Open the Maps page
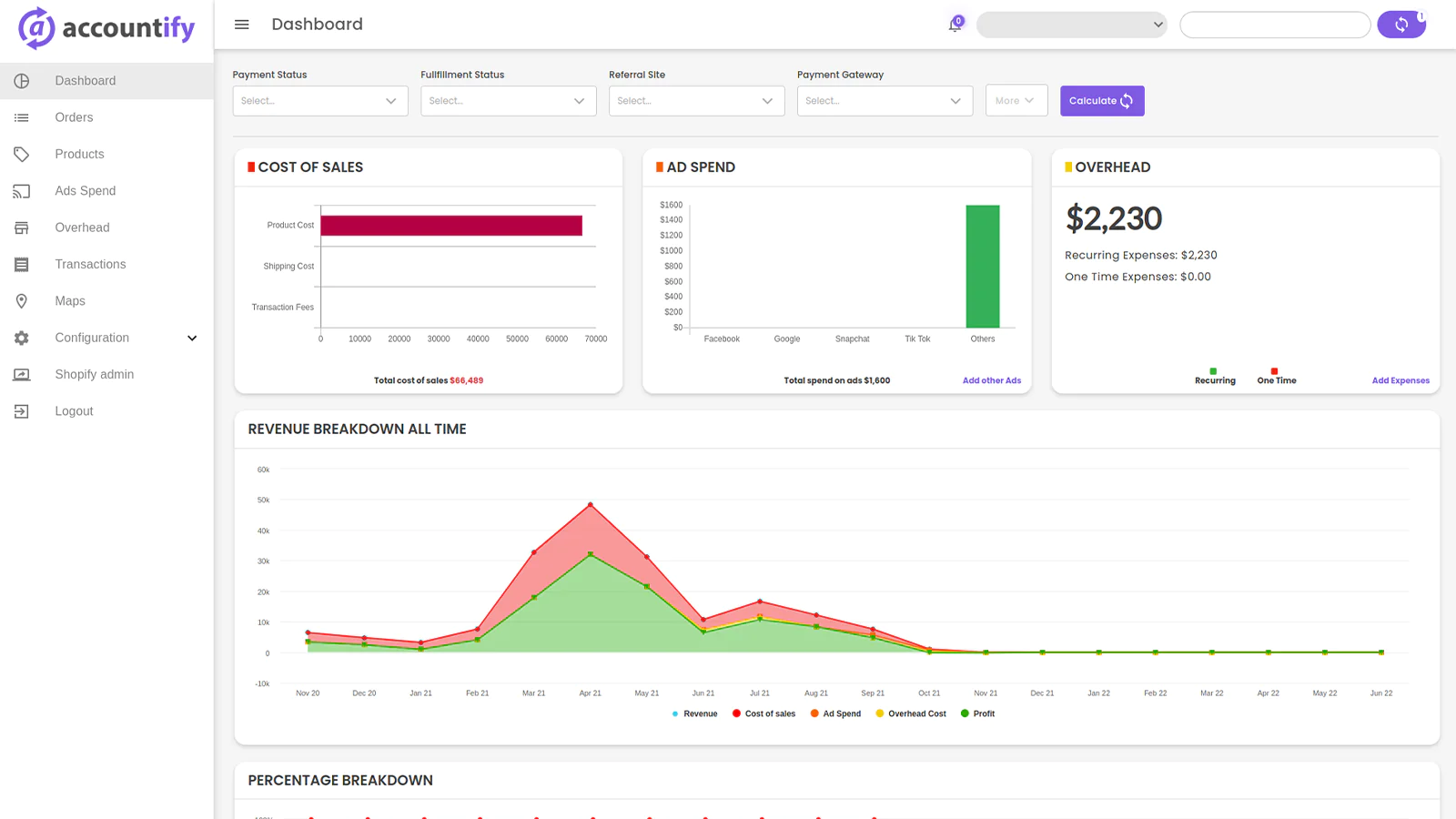The image size is (1456, 819). tap(106, 301)
